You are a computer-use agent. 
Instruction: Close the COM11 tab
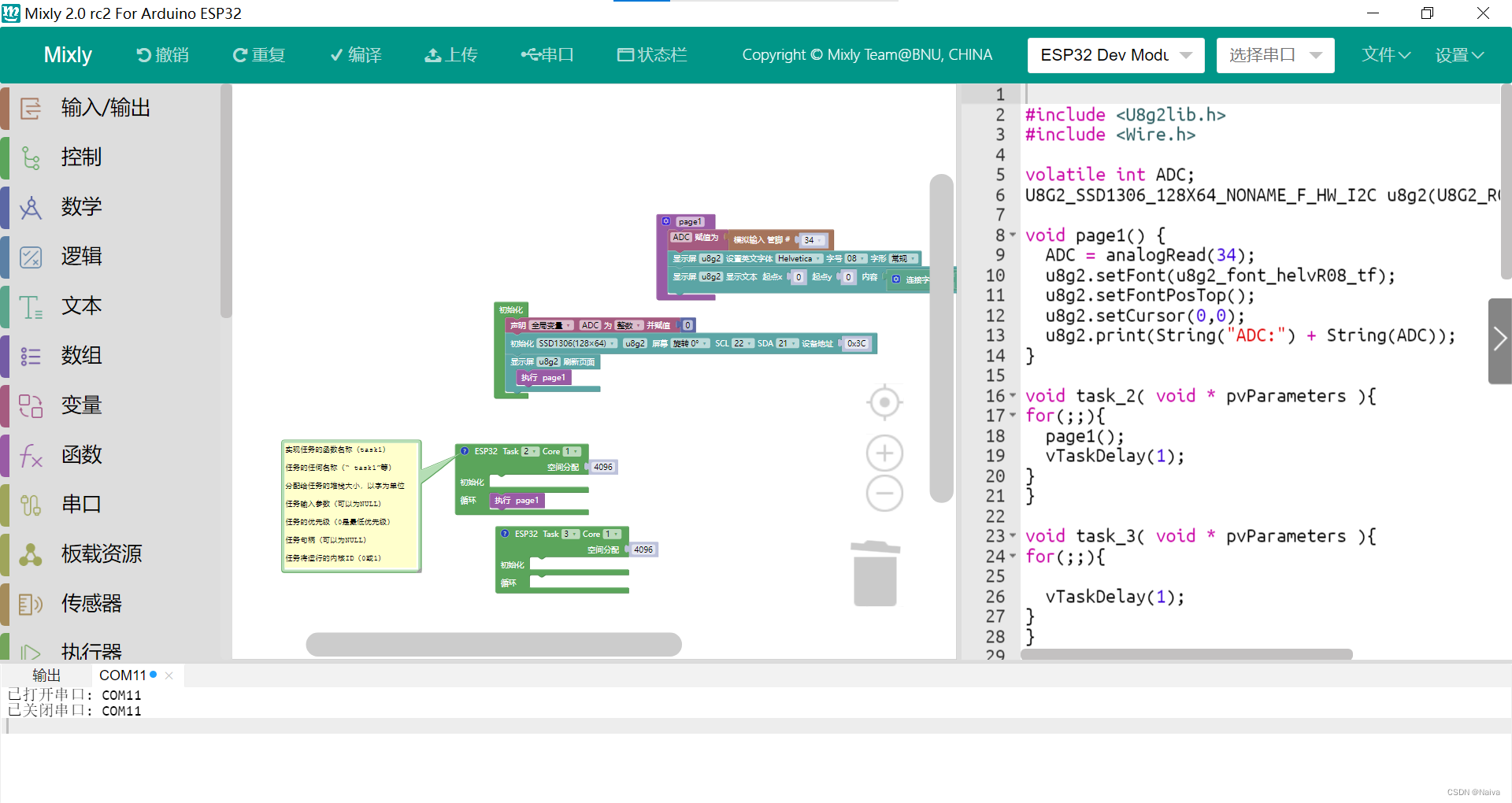[x=169, y=675]
